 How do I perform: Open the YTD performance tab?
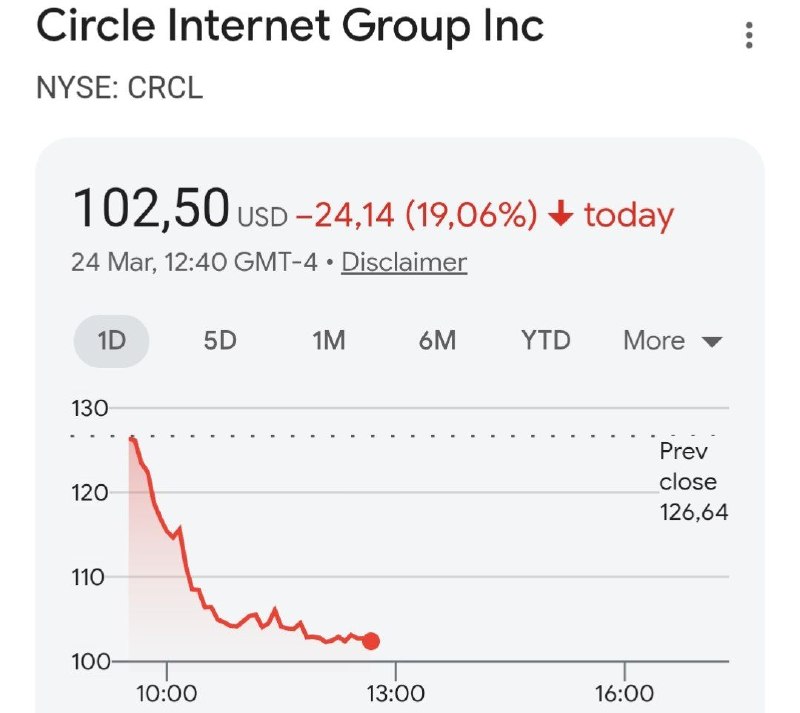tap(544, 341)
